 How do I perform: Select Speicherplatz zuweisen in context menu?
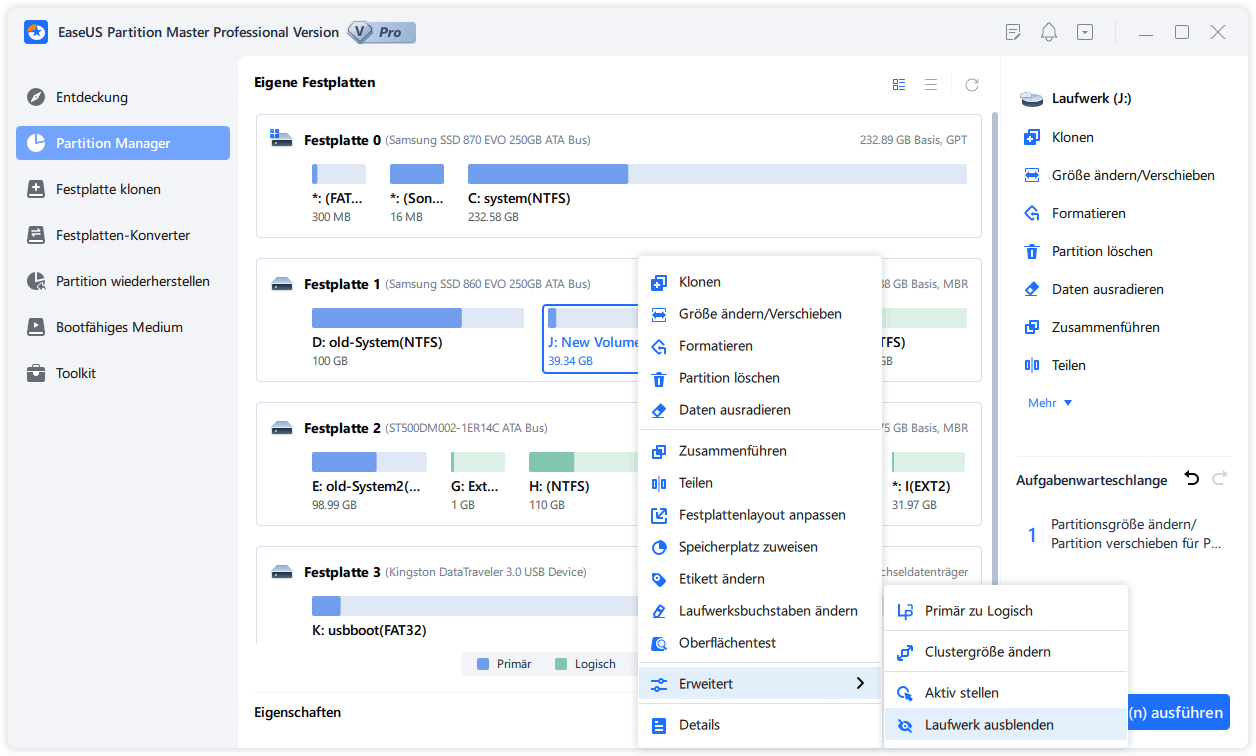click(x=759, y=547)
